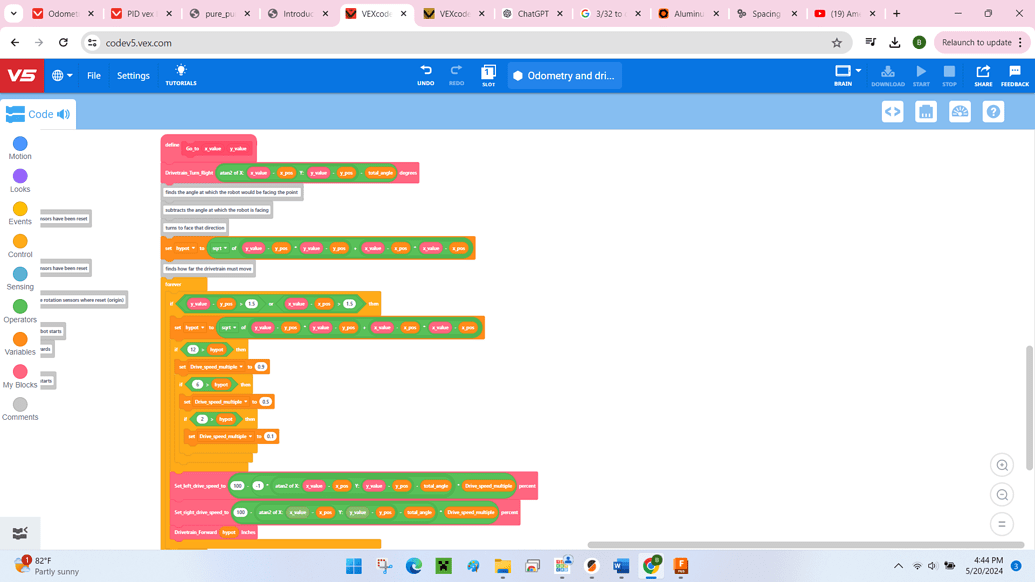Image resolution: width=1035 pixels, height=582 pixels.
Task: Undo the last block edit
Action: point(424,73)
